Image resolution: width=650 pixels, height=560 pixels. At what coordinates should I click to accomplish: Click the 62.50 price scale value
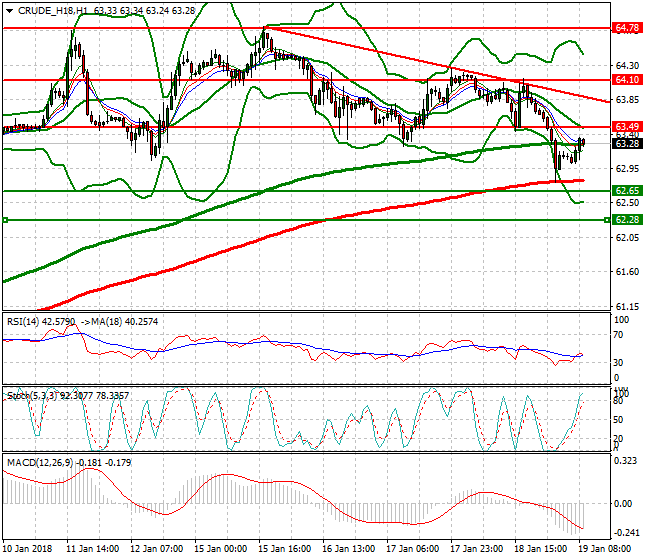pos(627,203)
